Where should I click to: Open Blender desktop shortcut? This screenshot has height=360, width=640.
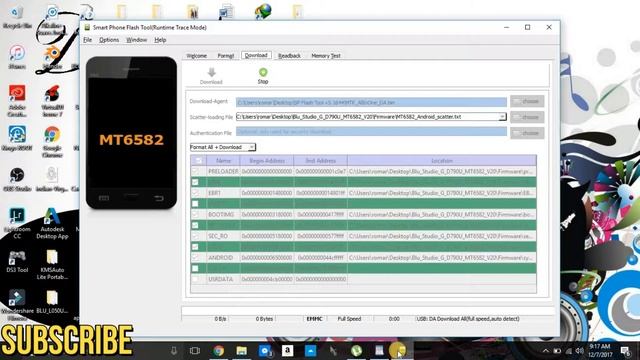pyautogui.click(x=52, y=57)
